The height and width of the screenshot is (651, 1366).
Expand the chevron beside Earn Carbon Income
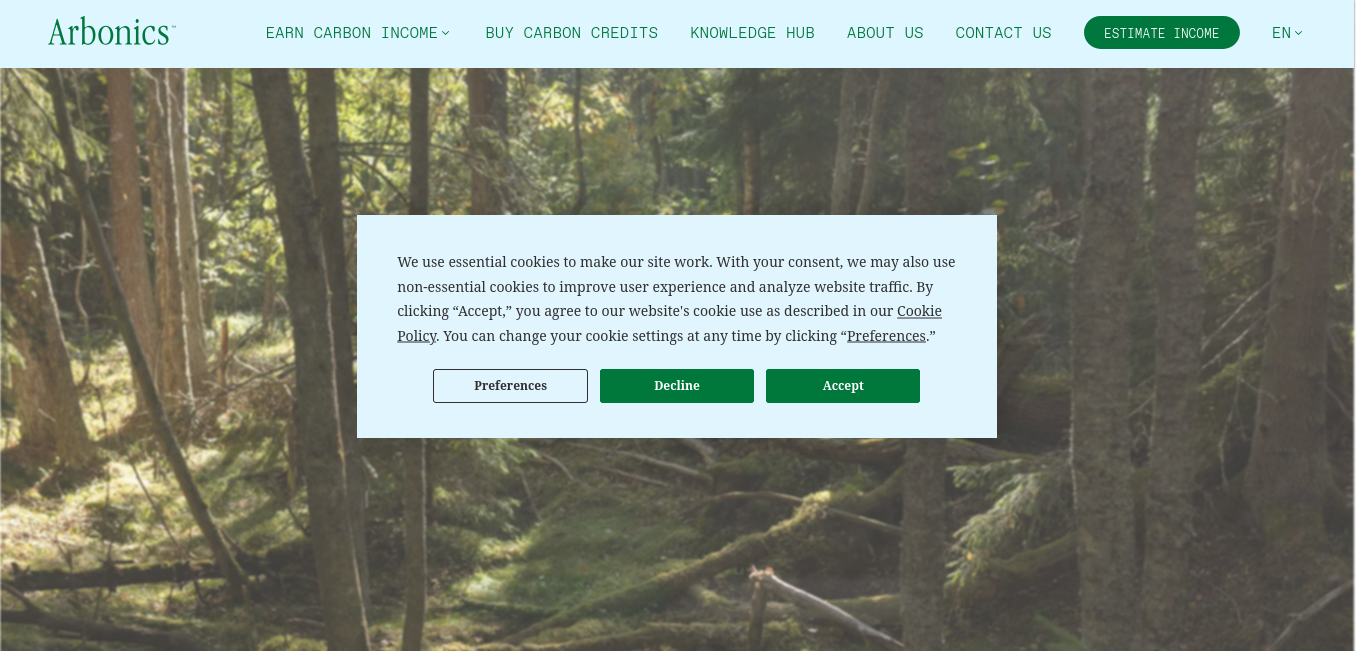(x=446, y=33)
